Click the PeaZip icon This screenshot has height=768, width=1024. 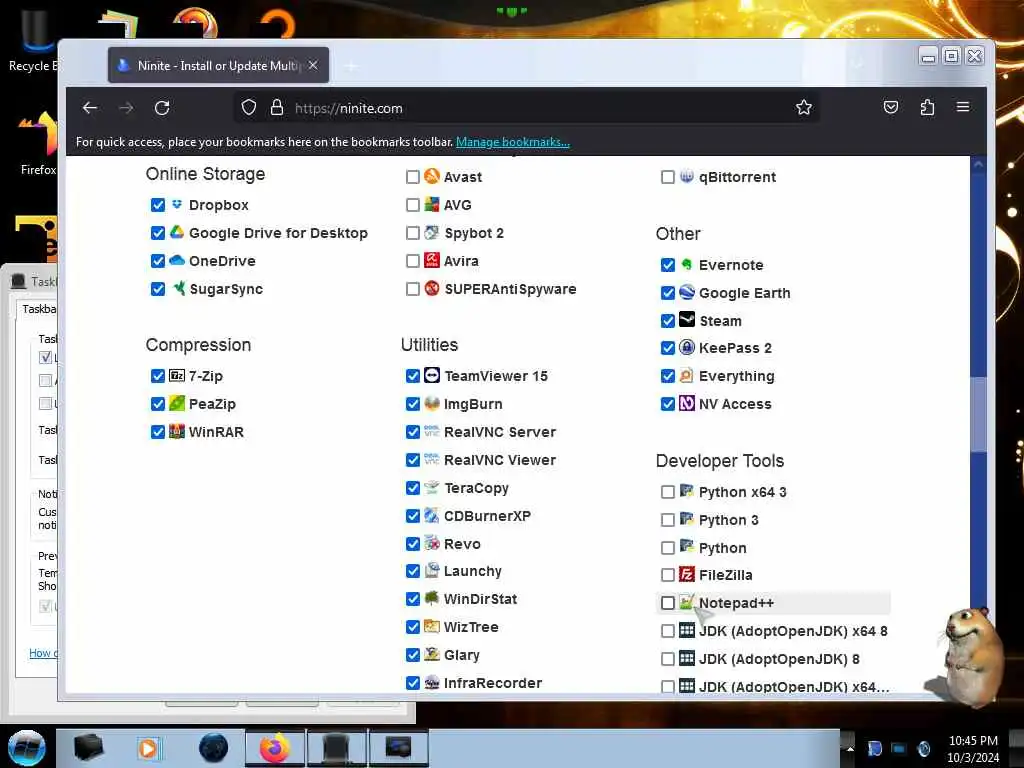(x=177, y=404)
